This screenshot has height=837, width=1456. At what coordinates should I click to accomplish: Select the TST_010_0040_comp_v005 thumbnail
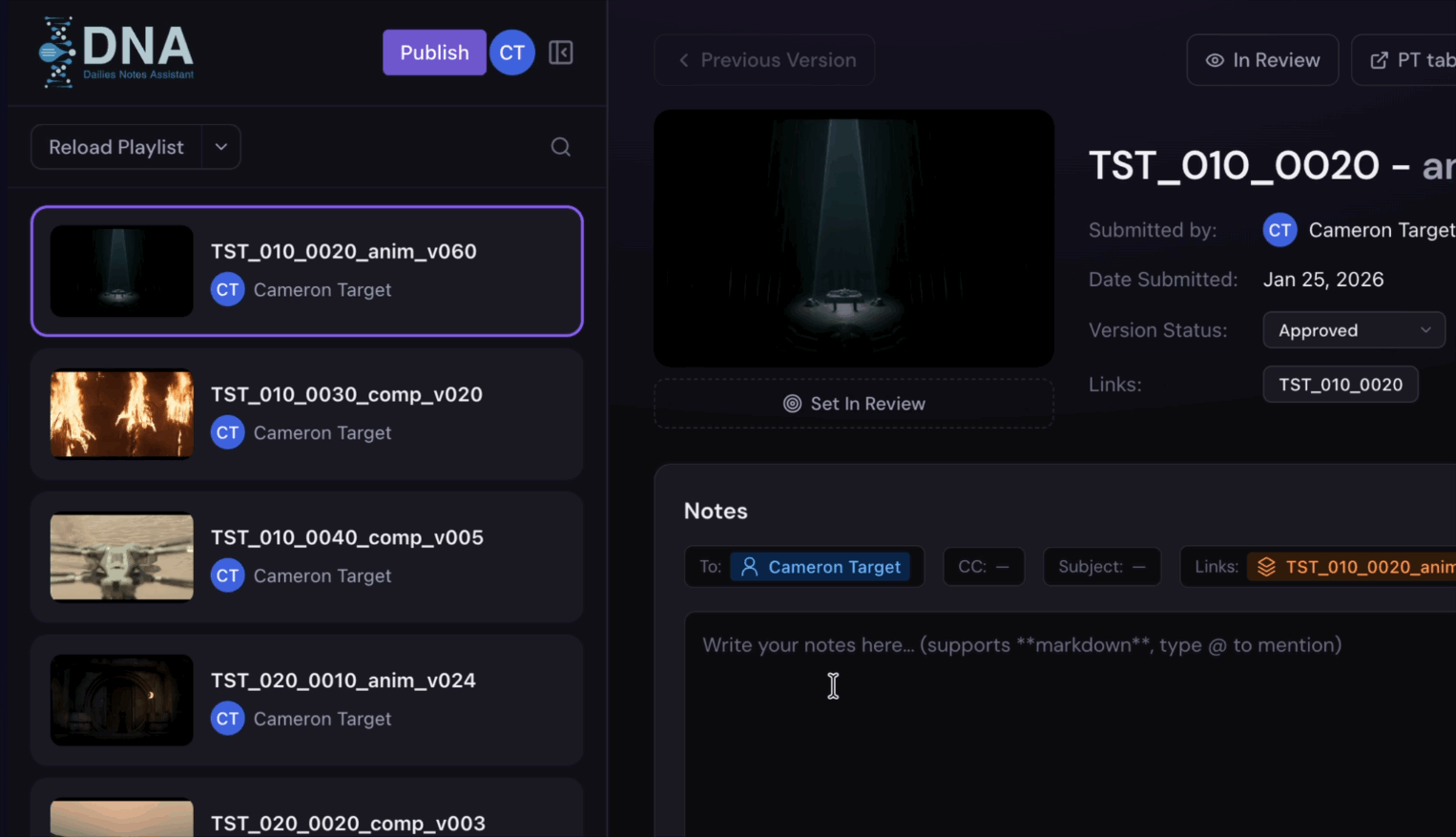tap(122, 557)
